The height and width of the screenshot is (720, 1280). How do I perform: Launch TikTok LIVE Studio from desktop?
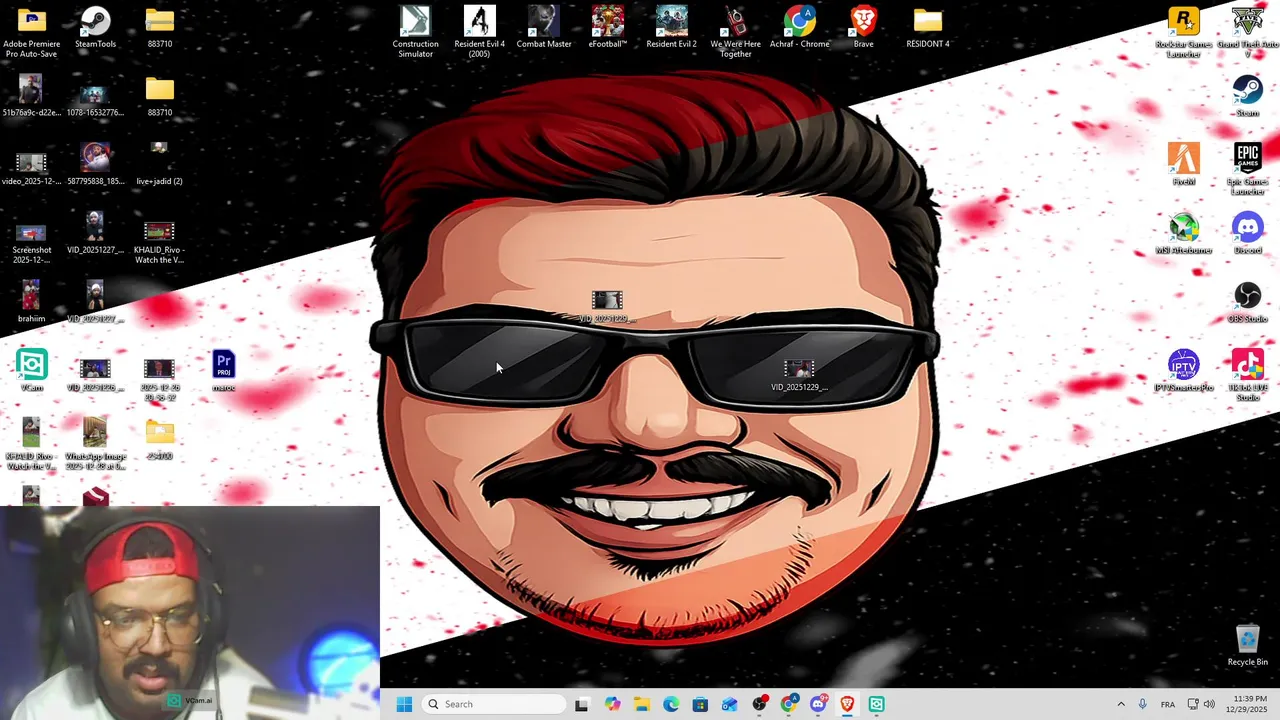(x=1247, y=376)
